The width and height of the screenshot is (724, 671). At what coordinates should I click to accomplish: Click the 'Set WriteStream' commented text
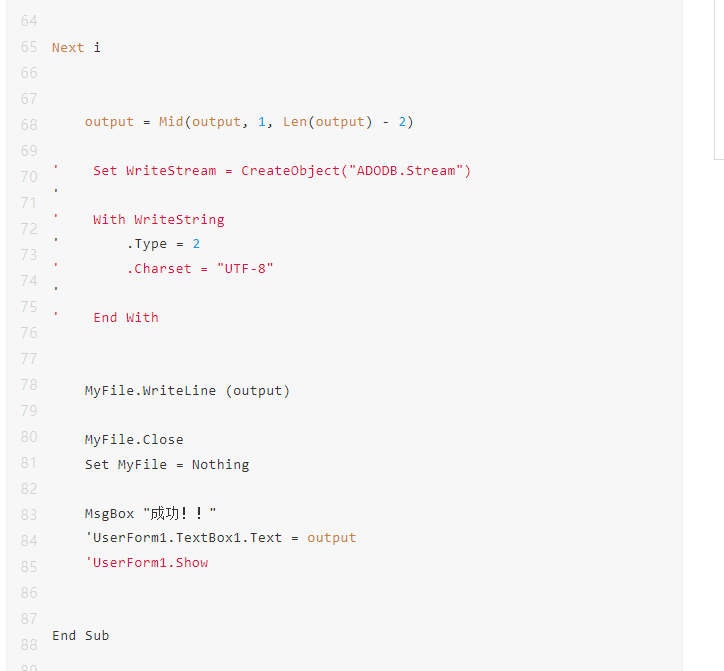pos(154,171)
